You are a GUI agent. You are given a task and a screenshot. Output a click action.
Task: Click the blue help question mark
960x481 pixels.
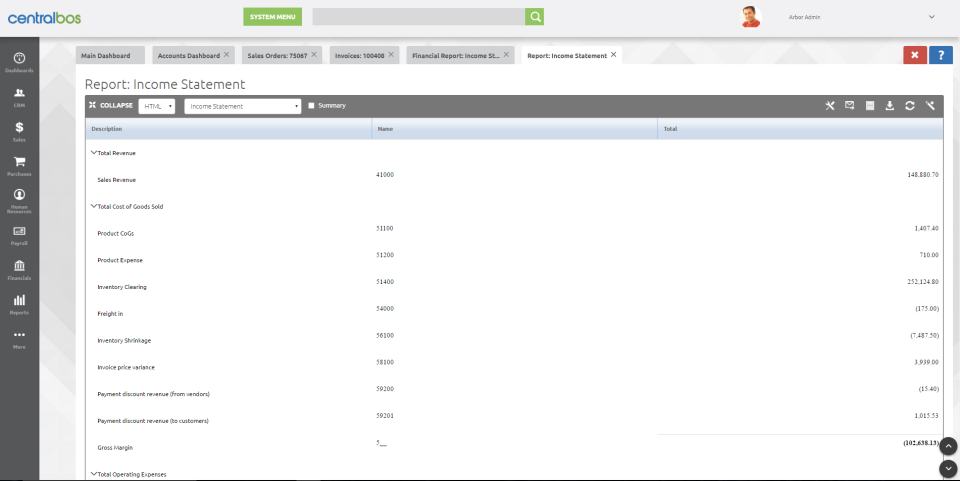pyautogui.click(x=941, y=55)
